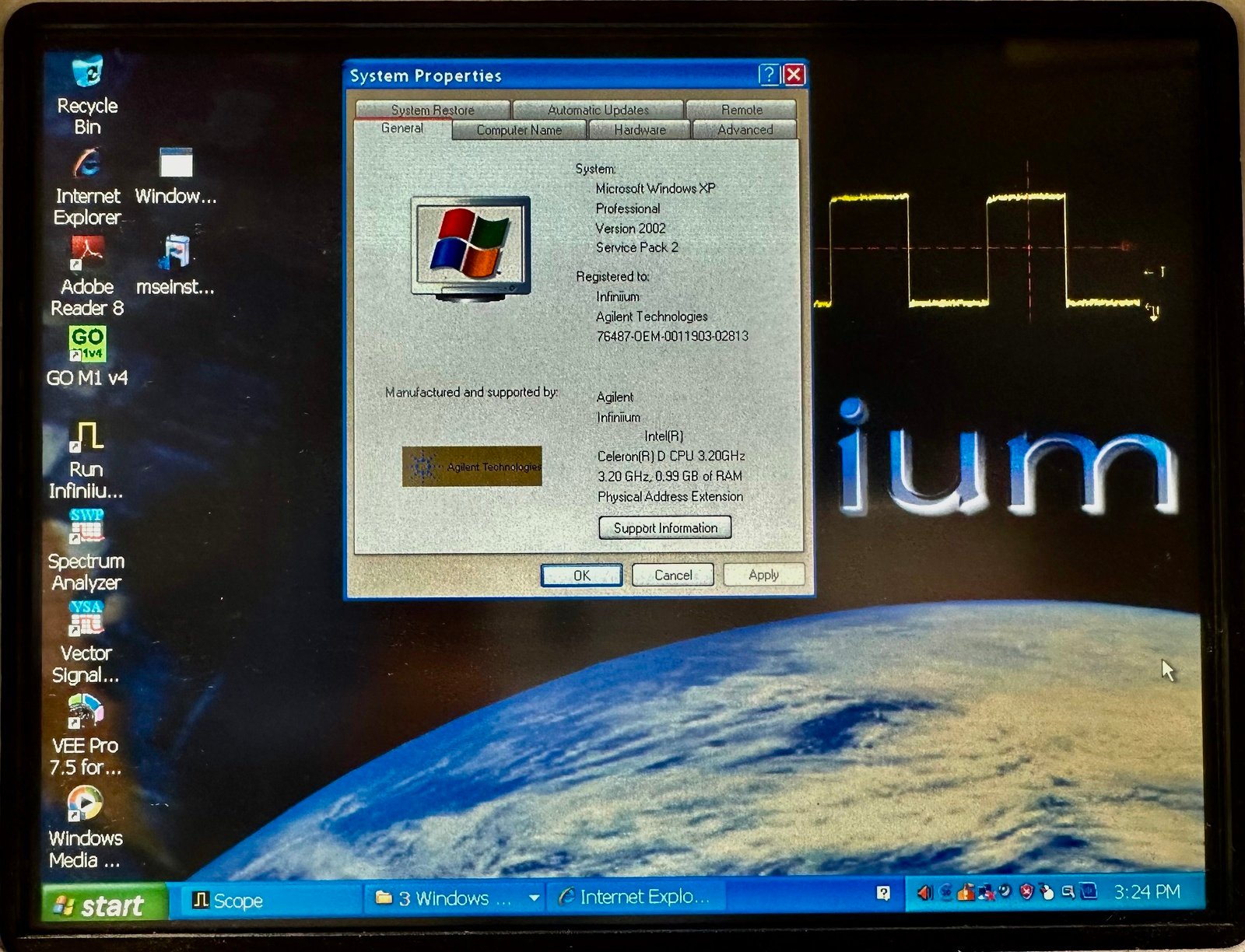Click the Support Information button
The width and height of the screenshot is (1245, 952).
665,527
